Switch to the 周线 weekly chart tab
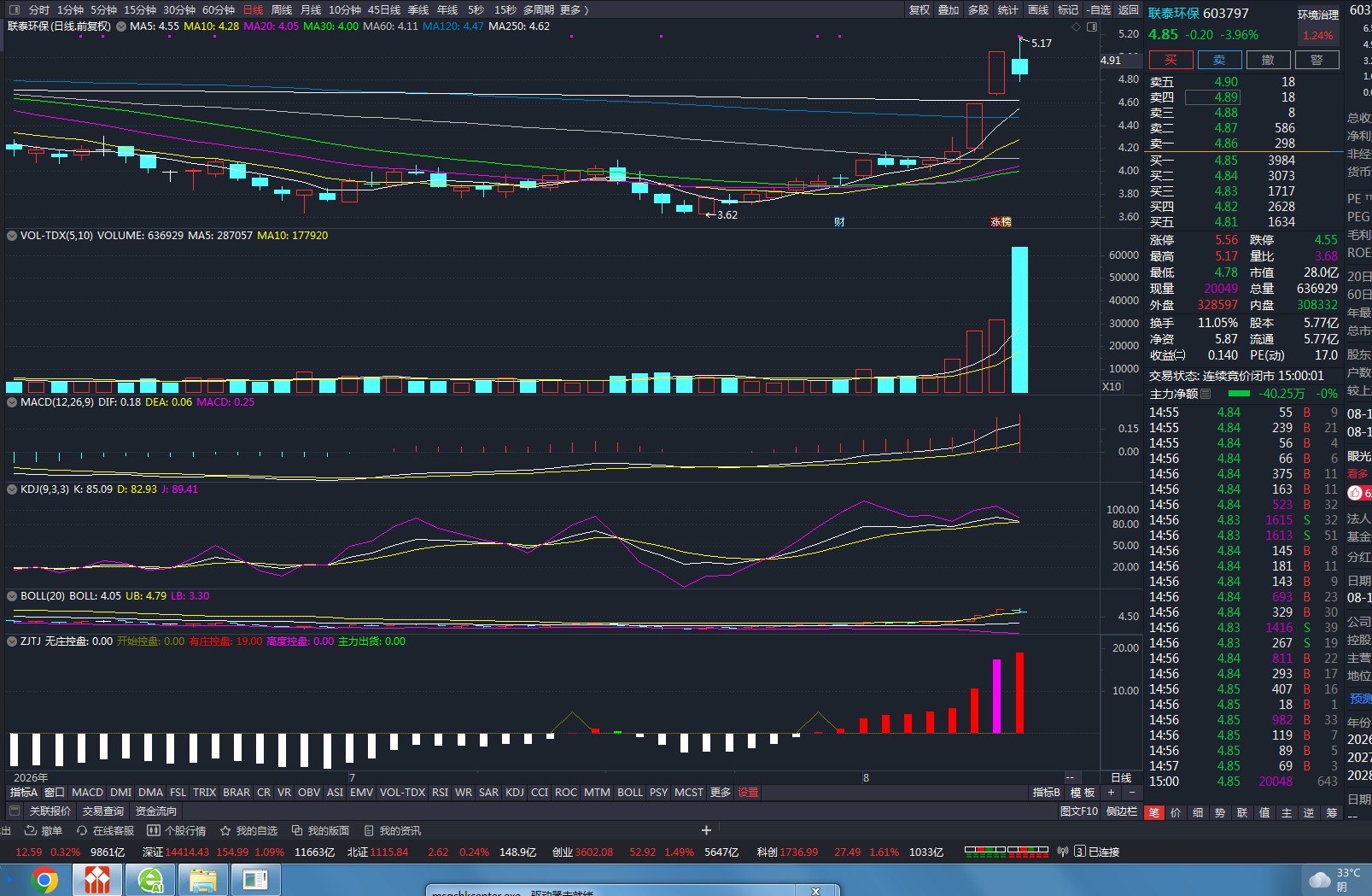1372x896 pixels. [282, 9]
